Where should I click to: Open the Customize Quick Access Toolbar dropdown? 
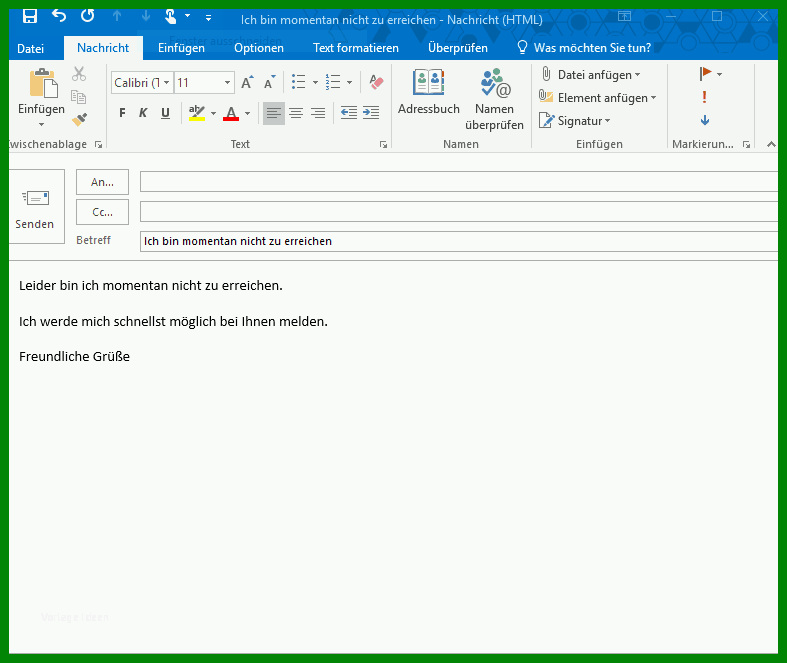(x=208, y=18)
